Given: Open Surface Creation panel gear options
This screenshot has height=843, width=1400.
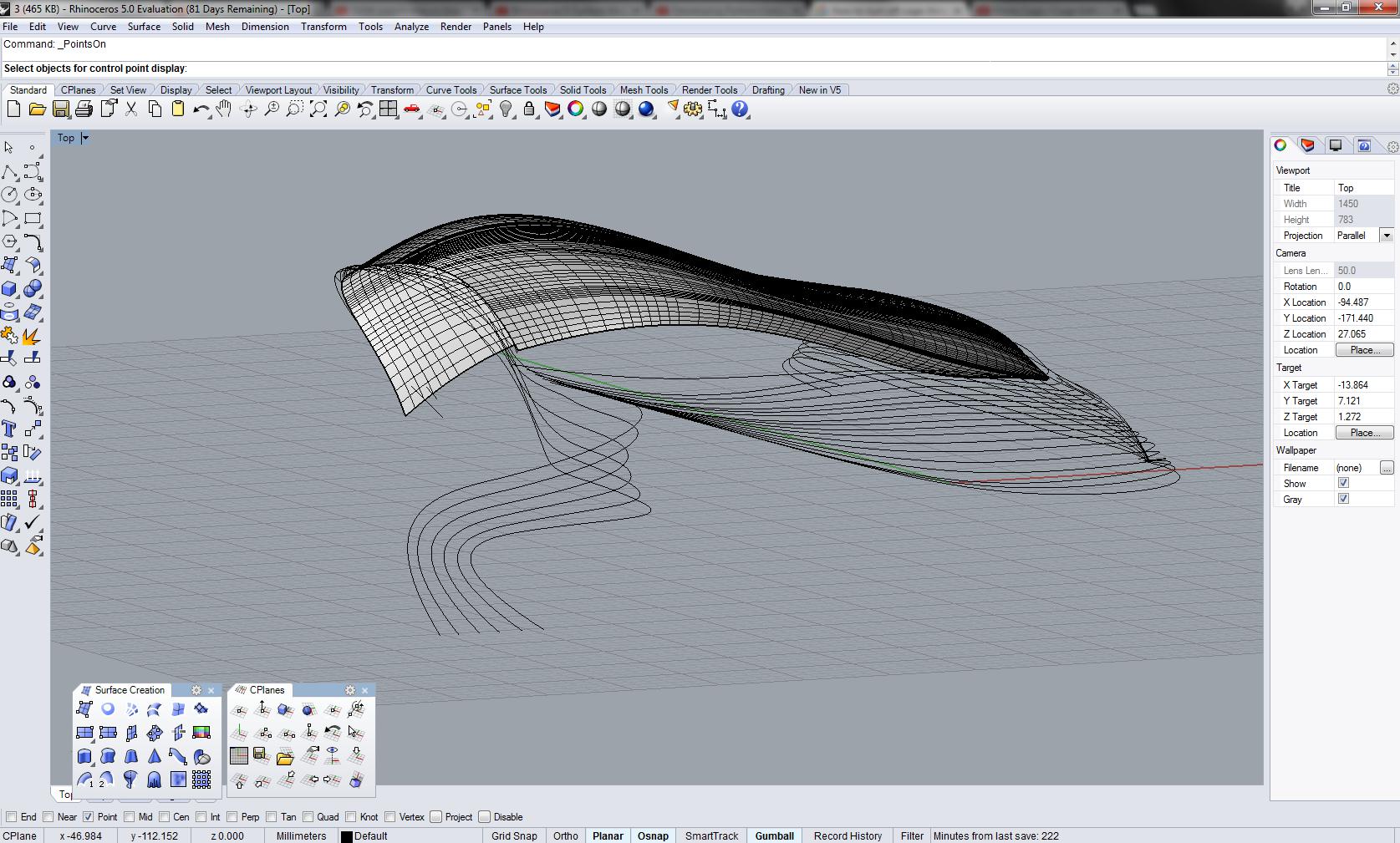Looking at the screenshot, I should tap(196, 690).
